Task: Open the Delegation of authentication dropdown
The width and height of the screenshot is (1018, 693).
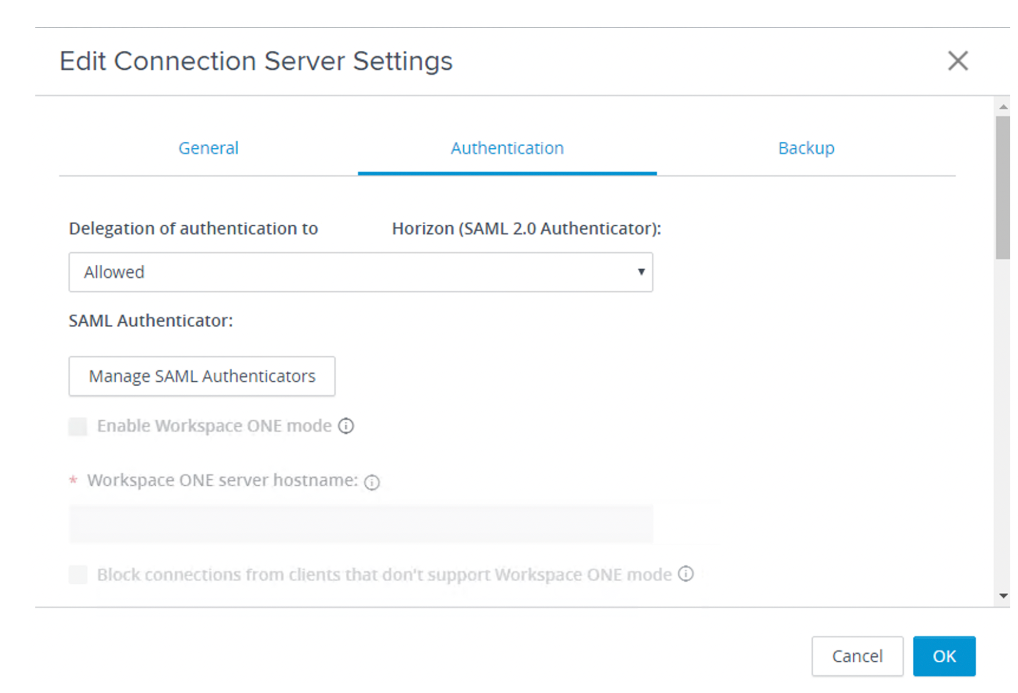Action: (360, 272)
